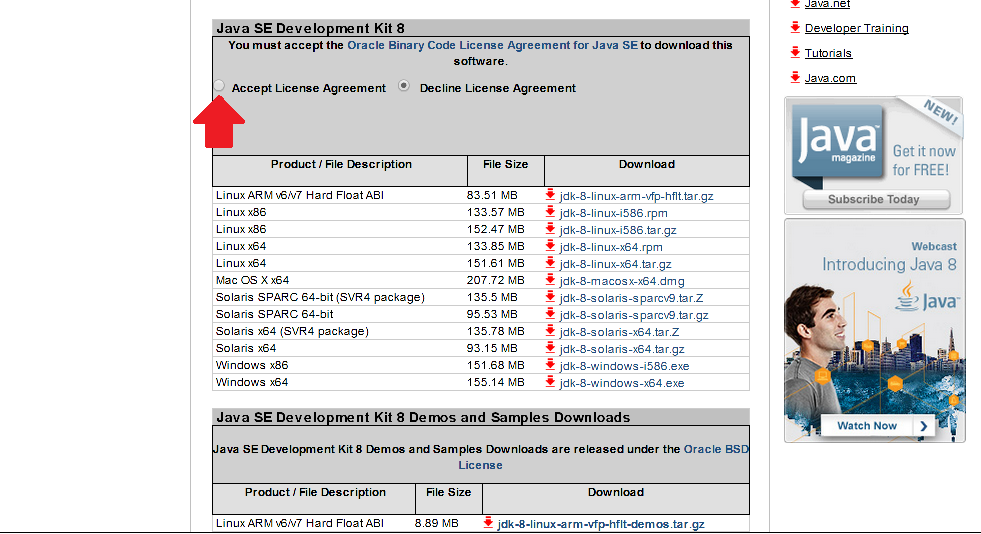The width and height of the screenshot is (981, 534).
Task: Open Oracle Binary Code License Agreement link
Action: pos(492,45)
